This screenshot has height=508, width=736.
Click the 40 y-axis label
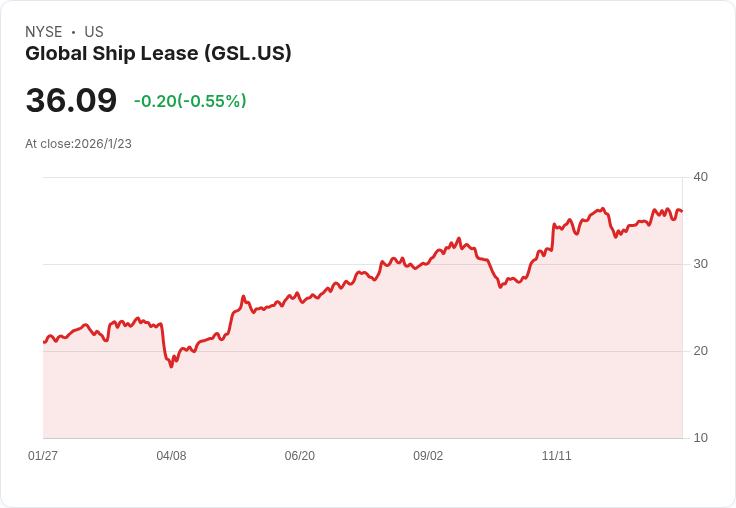(700, 177)
